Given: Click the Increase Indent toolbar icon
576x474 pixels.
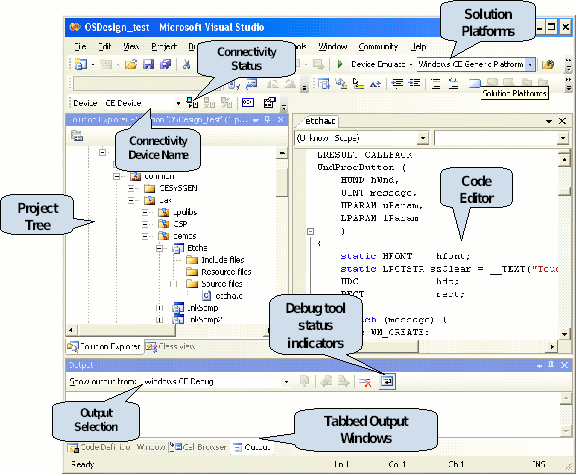Looking at the screenshot, I should 414,83.
